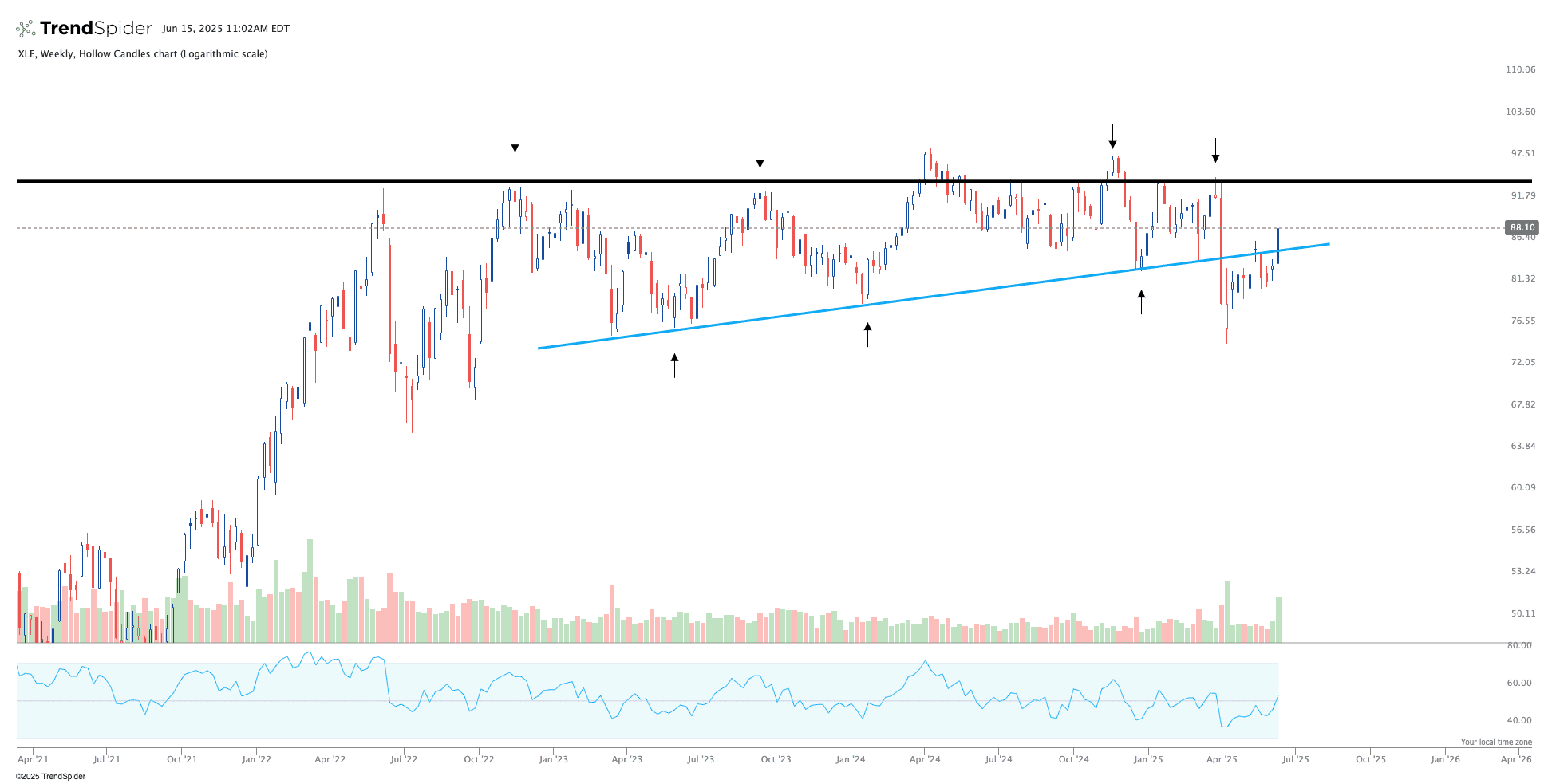The width and height of the screenshot is (1556, 784).
Task: Click the TrendSpider brand name text
Action: click(96, 29)
